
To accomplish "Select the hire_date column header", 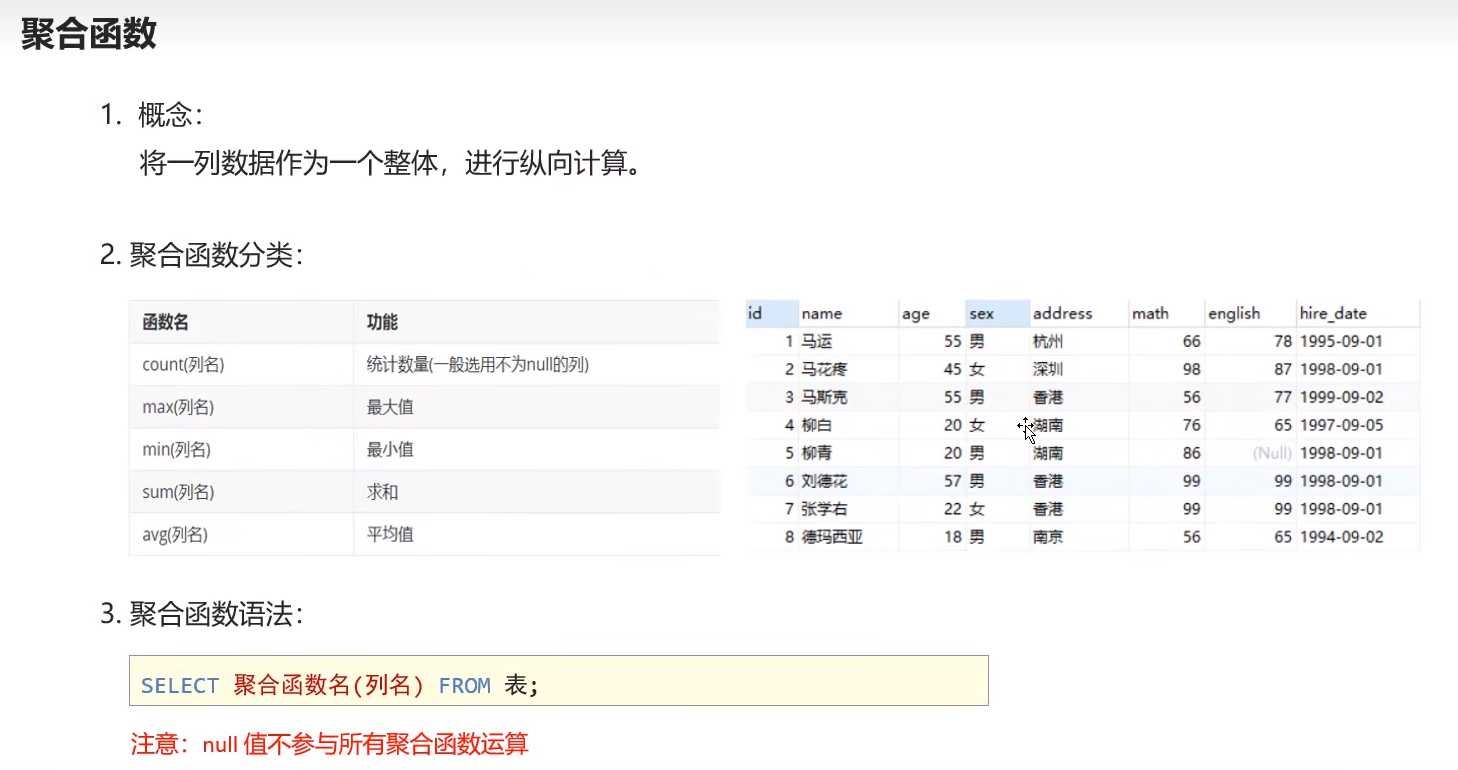I will coord(1333,314).
